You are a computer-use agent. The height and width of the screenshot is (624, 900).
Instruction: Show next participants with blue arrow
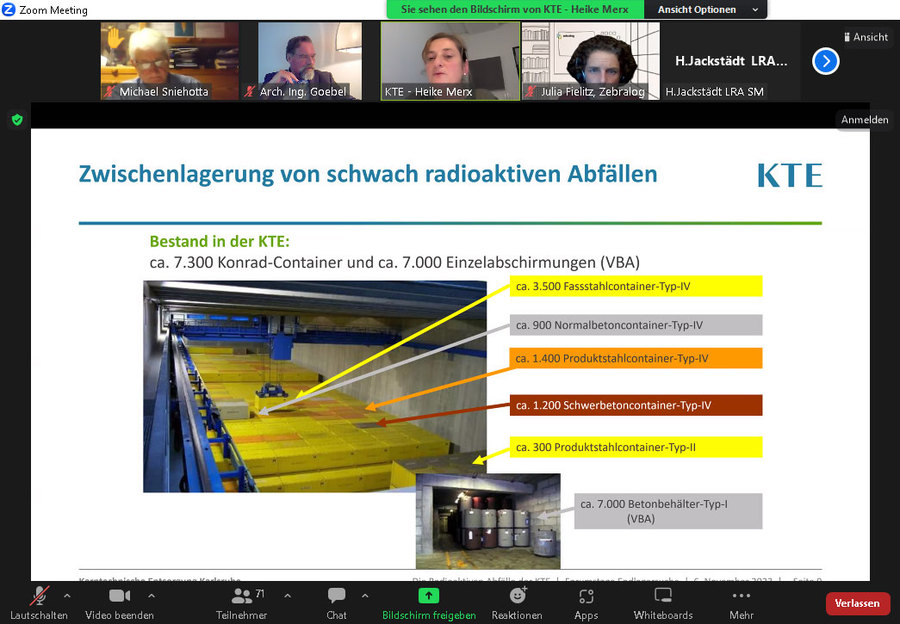click(825, 61)
